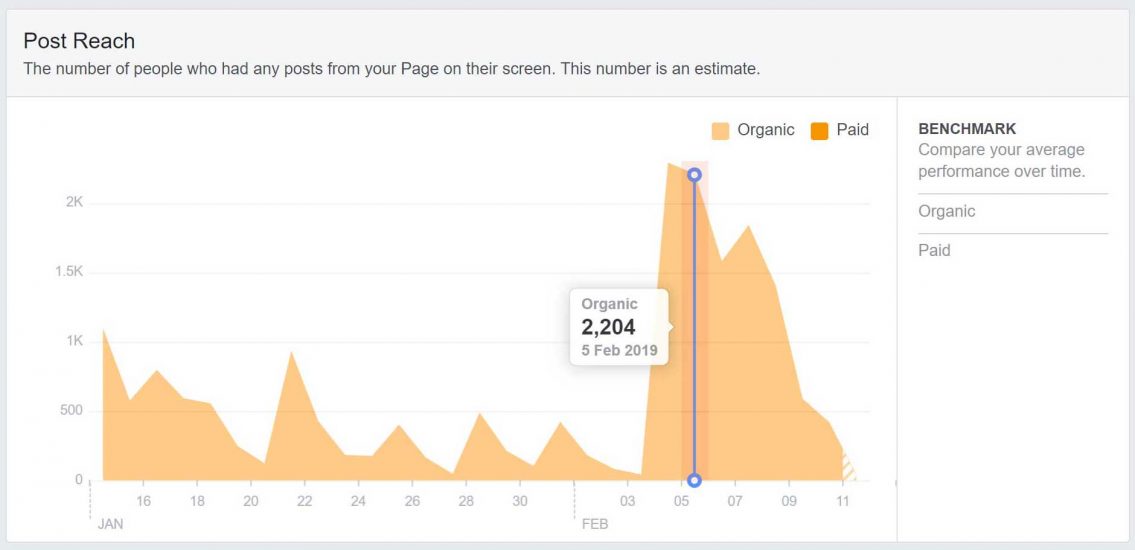Click the 16 date label on the x-axis
The height and width of the screenshot is (550, 1135).
(143, 502)
